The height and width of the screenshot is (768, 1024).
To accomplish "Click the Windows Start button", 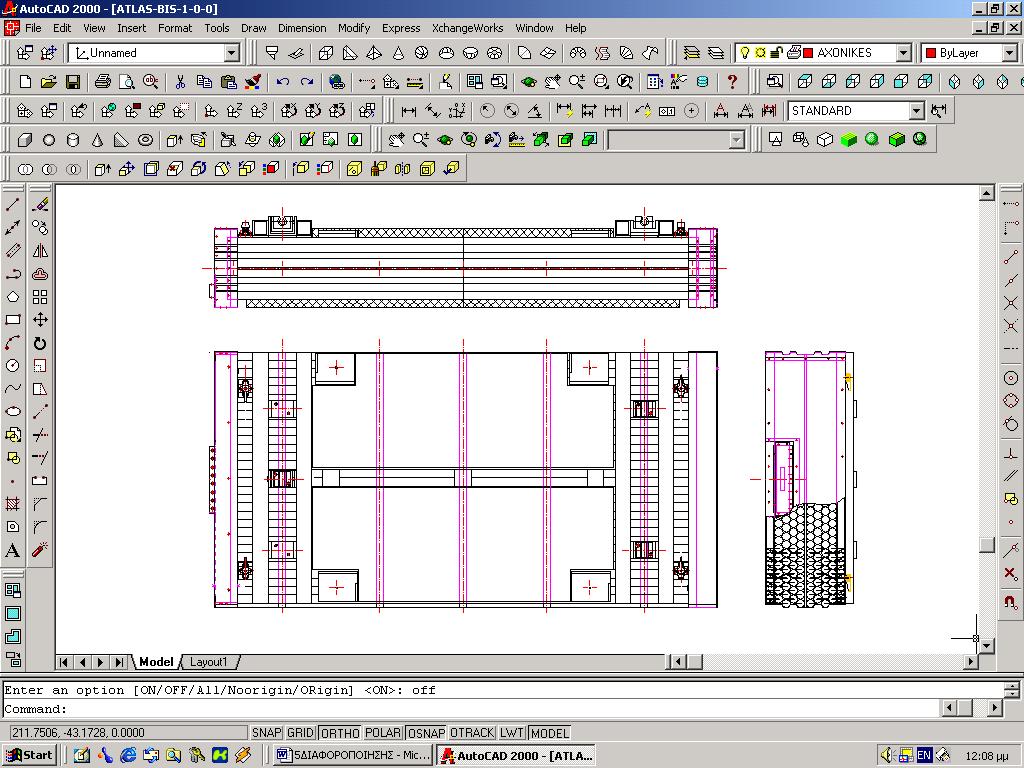I will pos(30,755).
